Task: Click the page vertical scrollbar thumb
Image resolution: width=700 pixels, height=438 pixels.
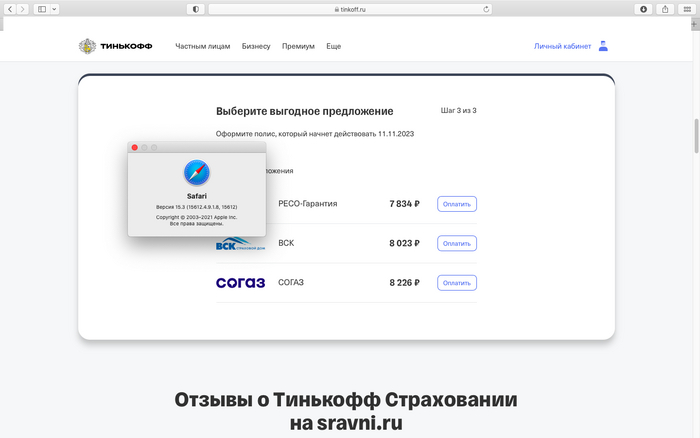Action: click(696, 136)
